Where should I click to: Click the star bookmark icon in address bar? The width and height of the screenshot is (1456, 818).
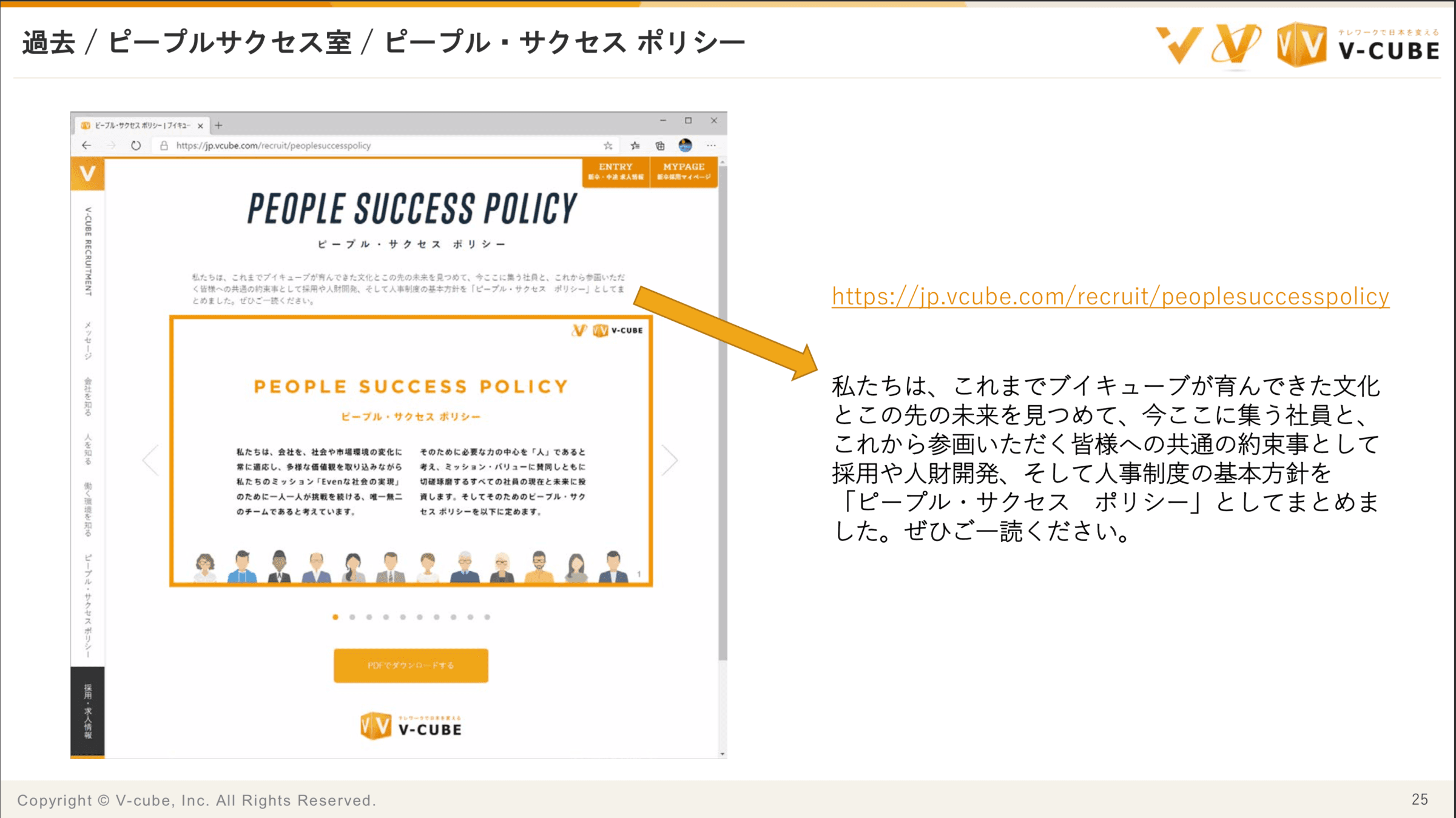pos(608,146)
